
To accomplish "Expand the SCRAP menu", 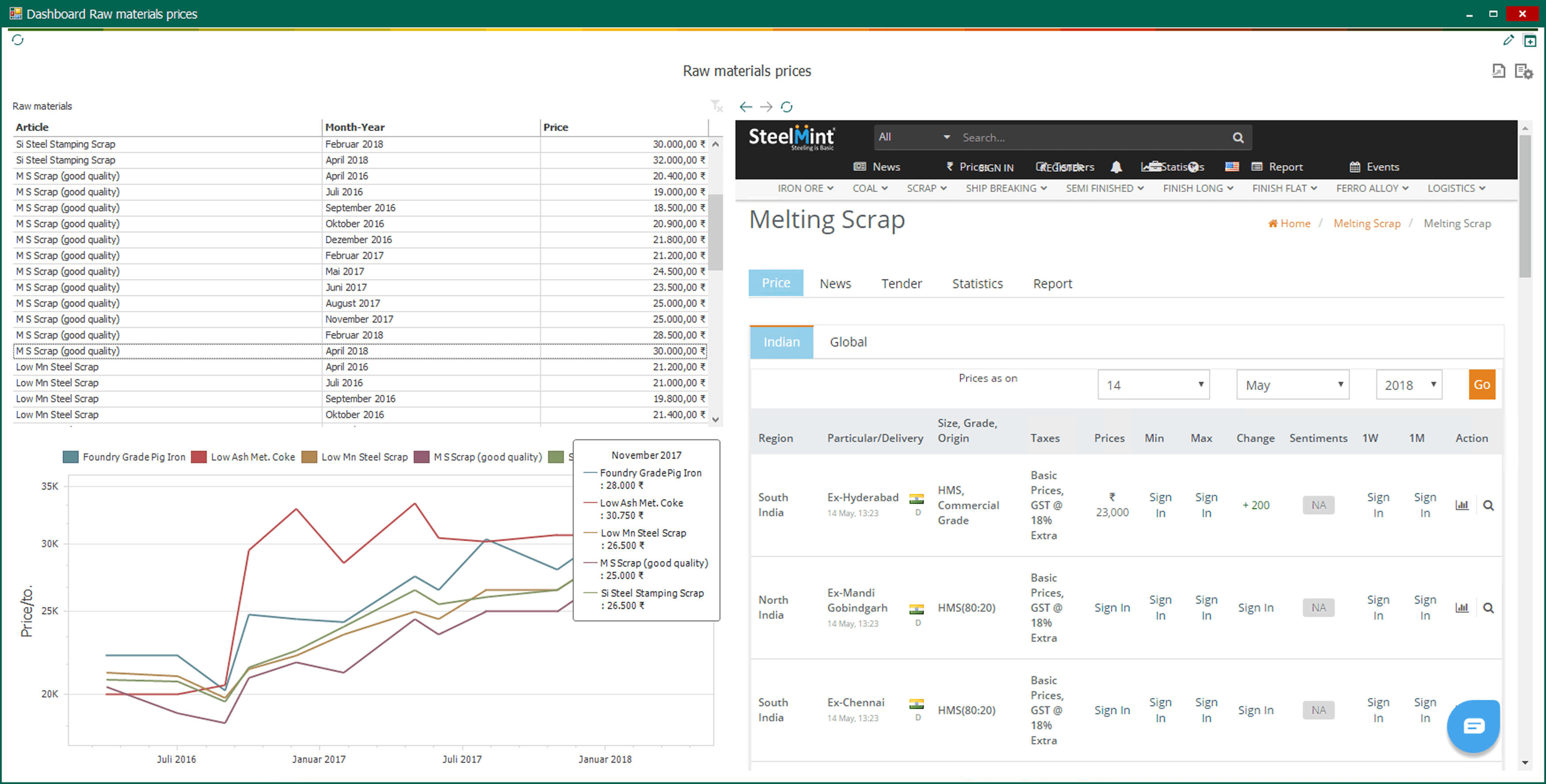I will 927,188.
